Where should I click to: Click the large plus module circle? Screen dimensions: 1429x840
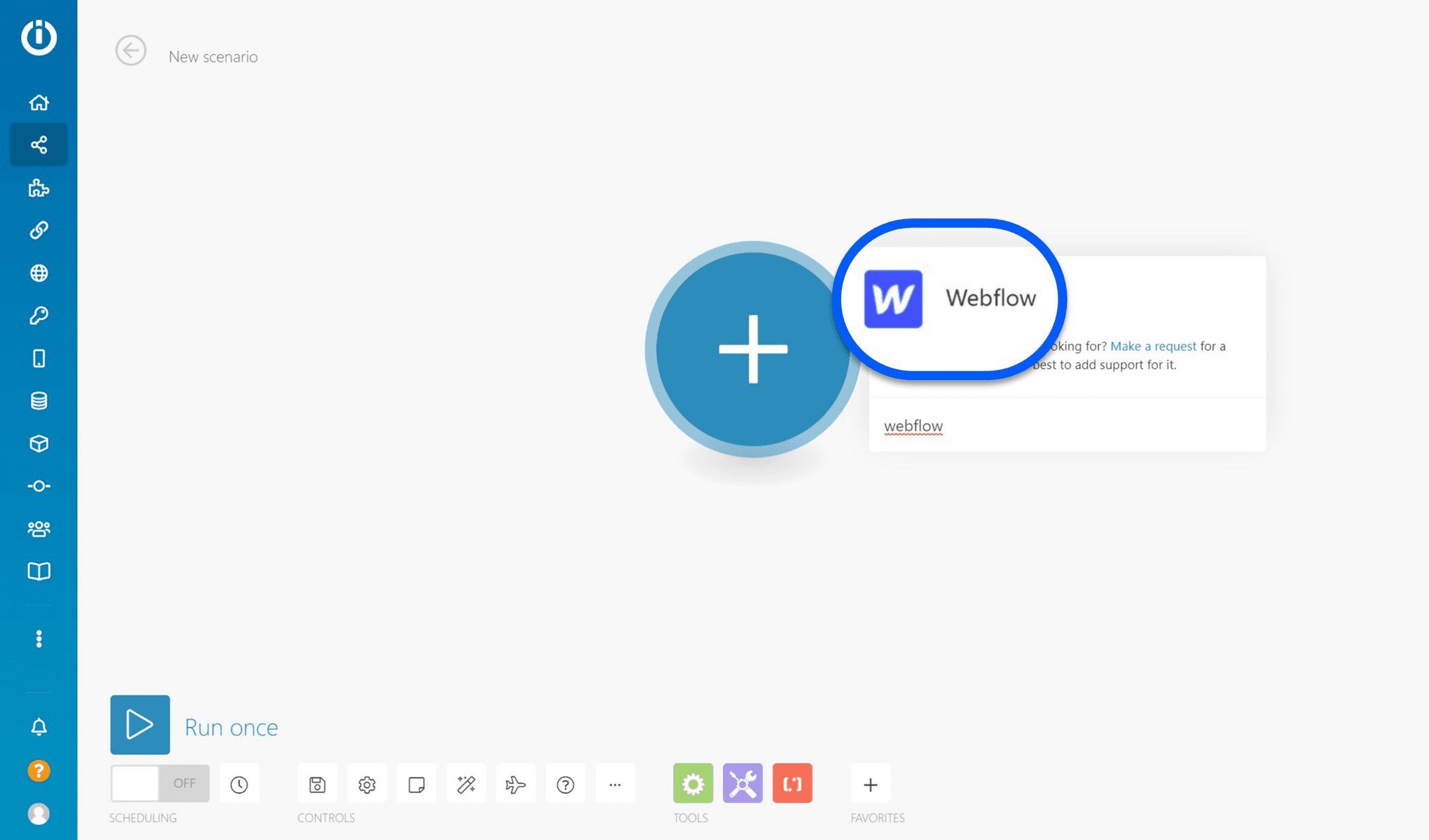point(753,349)
